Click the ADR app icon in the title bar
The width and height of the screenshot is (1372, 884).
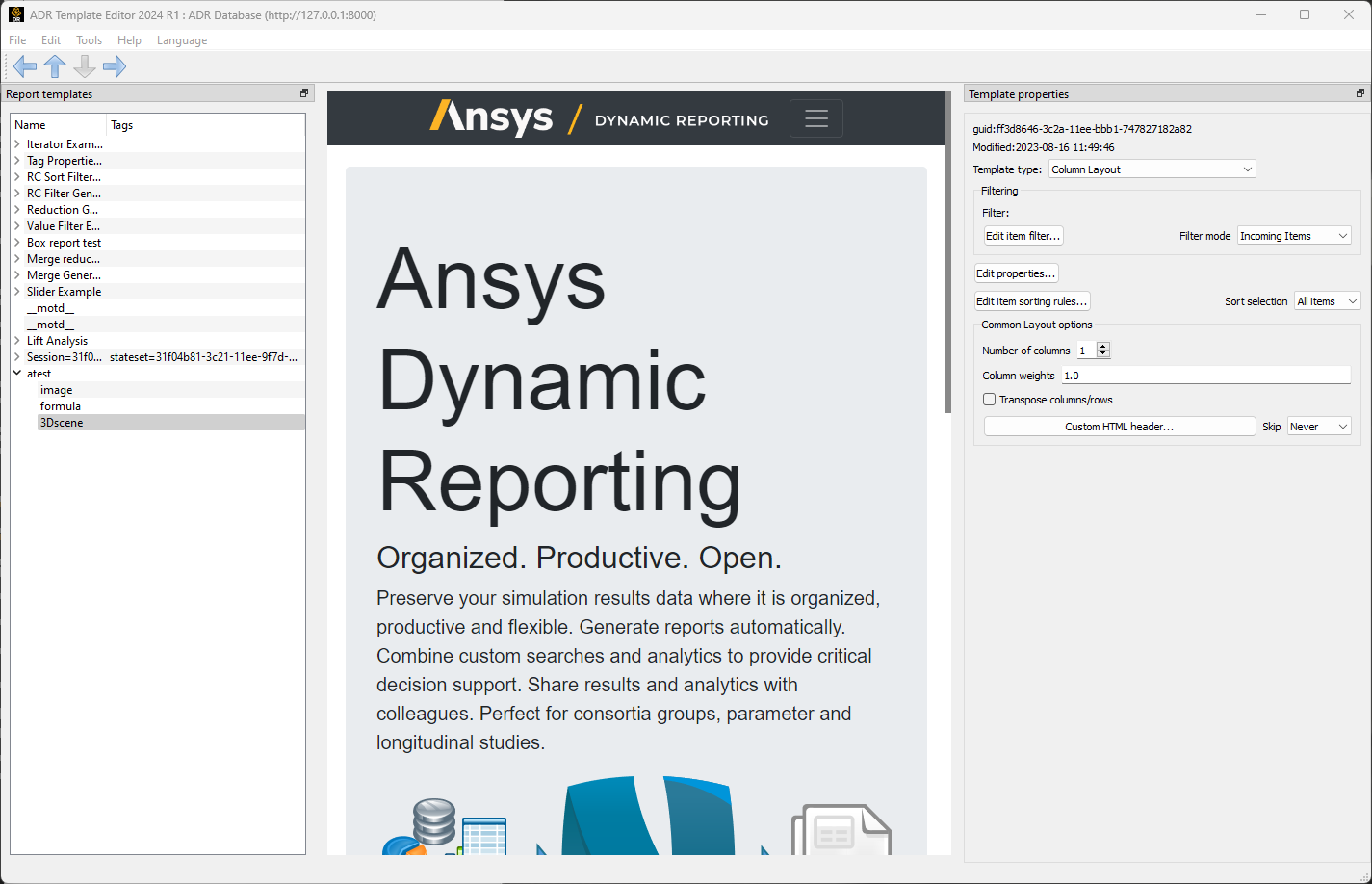pos(15,14)
